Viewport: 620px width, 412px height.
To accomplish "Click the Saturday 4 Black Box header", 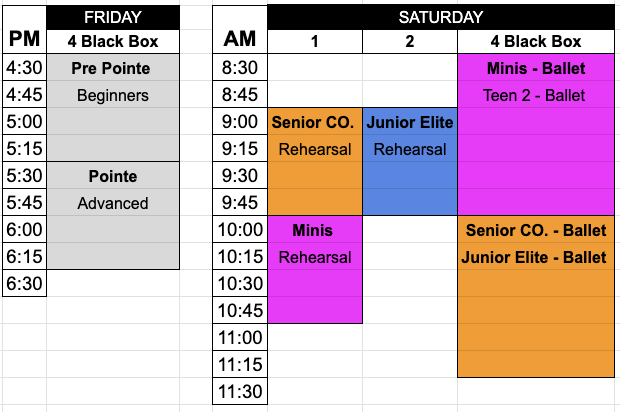I will [536, 42].
